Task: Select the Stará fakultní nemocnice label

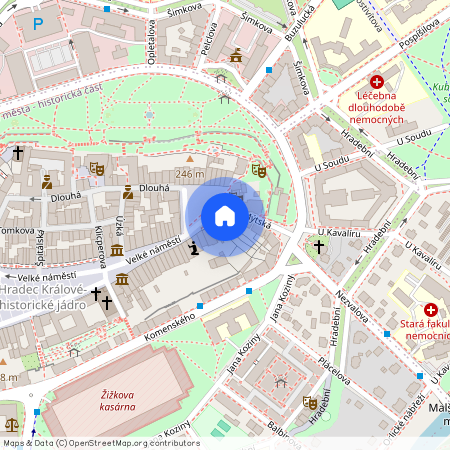Action: click(x=425, y=330)
